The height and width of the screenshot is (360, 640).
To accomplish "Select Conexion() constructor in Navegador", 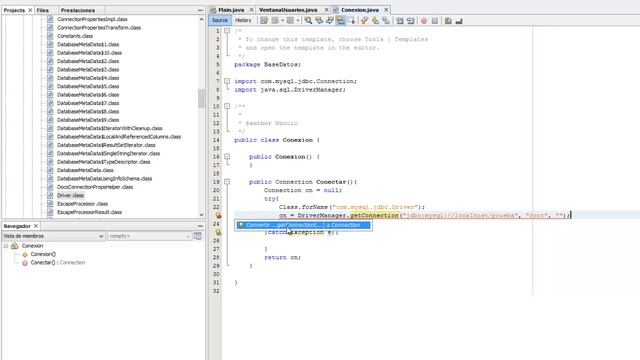I will point(43,254).
